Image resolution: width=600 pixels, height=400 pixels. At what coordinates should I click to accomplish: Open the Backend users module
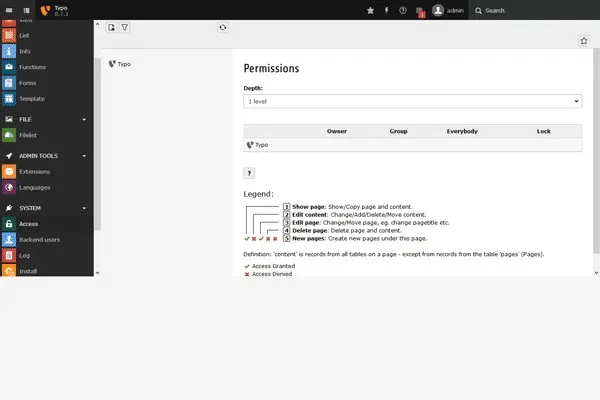(x=40, y=240)
